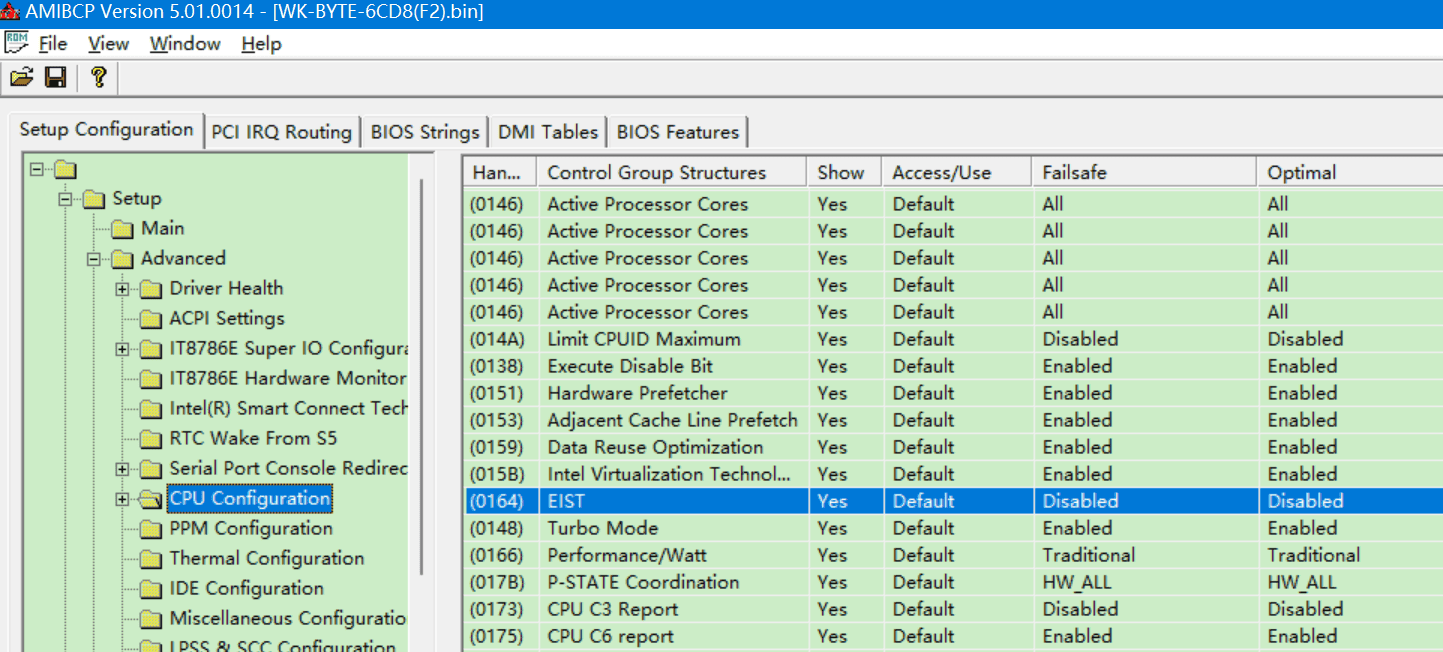Viewport: 1443px width, 652px height.
Task: Collapse the Advanced tree node
Action: [x=93, y=259]
